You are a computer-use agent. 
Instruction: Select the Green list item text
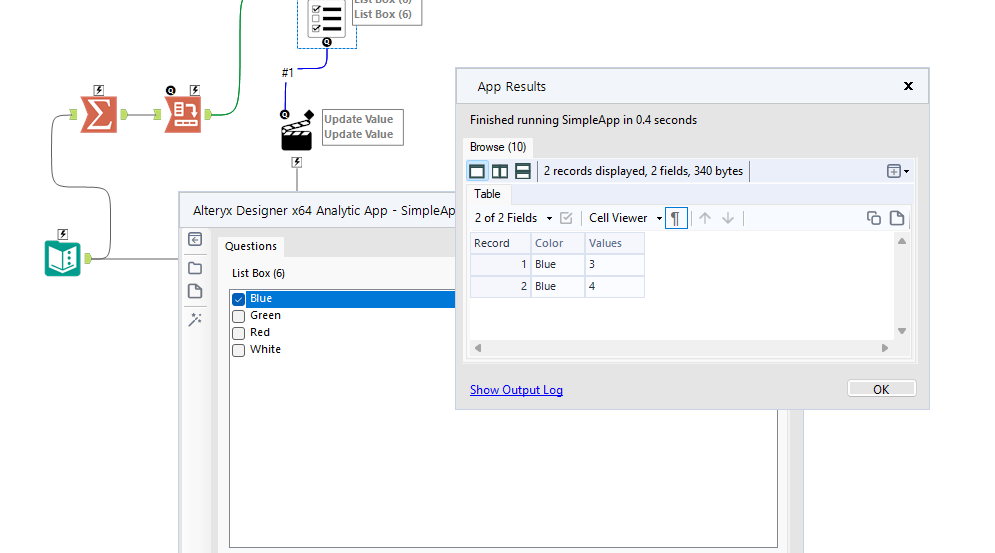[x=265, y=316]
